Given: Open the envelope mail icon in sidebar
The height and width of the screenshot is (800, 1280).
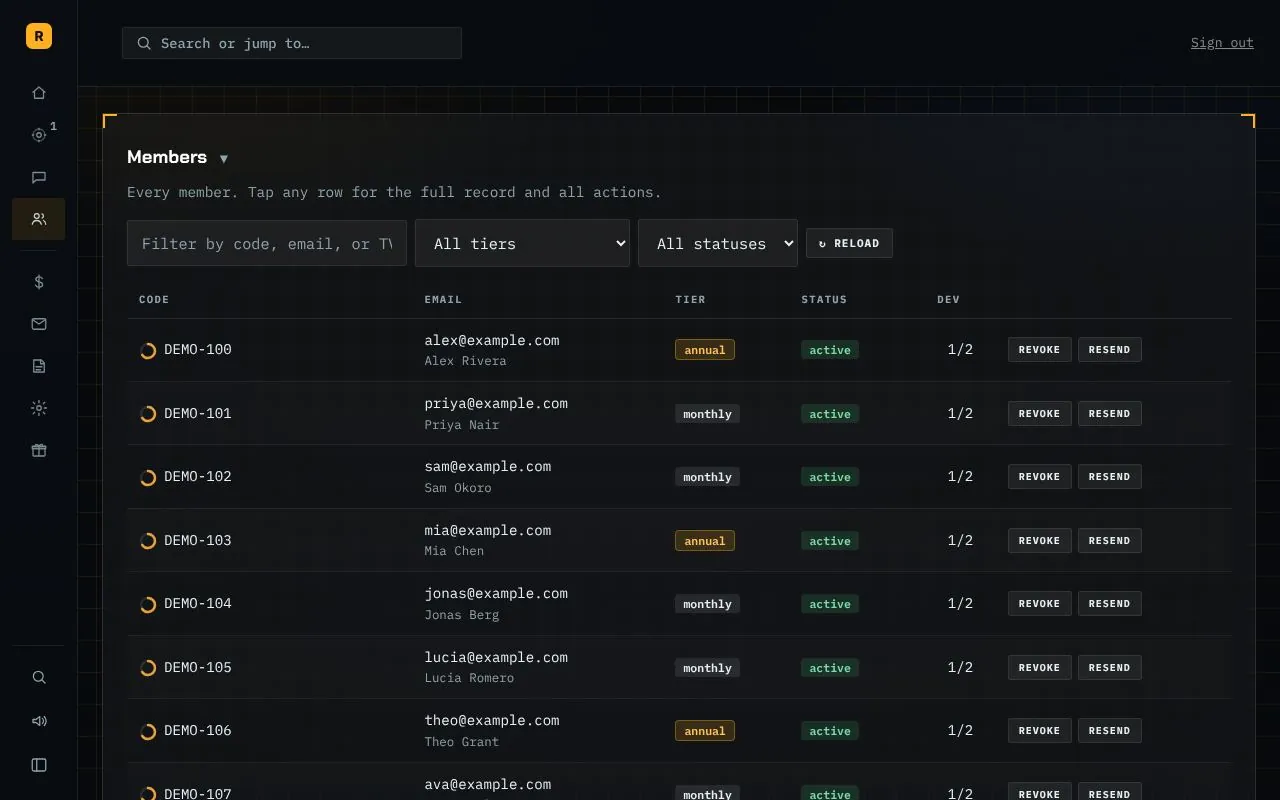Looking at the screenshot, I should (x=39, y=324).
